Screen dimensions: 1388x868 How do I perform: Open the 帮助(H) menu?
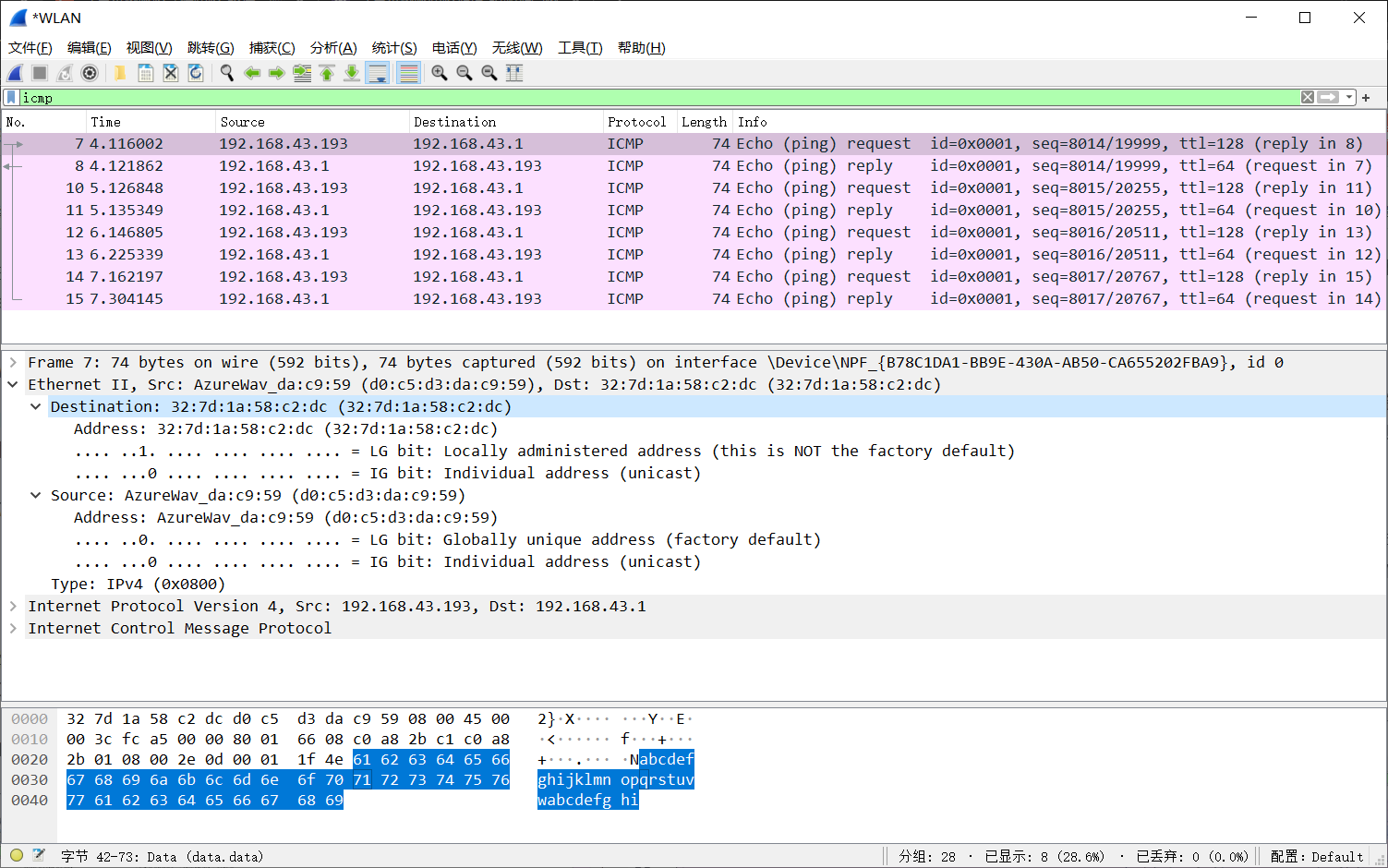pyautogui.click(x=642, y=48)
